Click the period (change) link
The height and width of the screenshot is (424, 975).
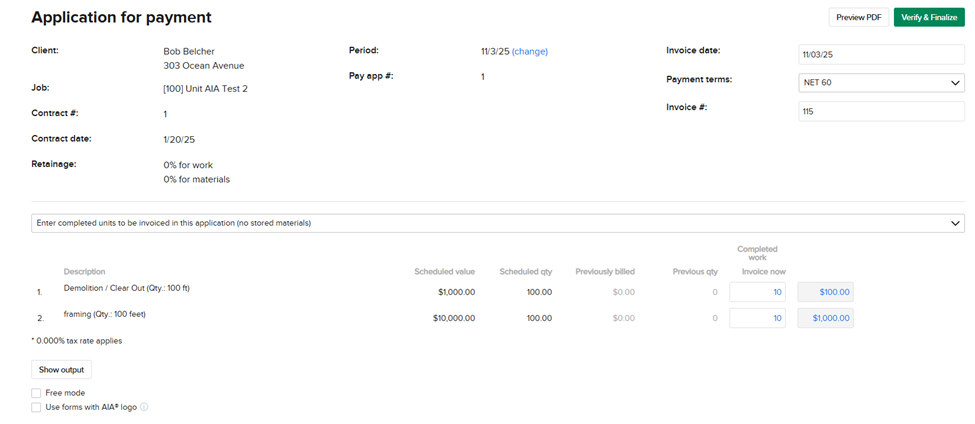tap(530, 51)
